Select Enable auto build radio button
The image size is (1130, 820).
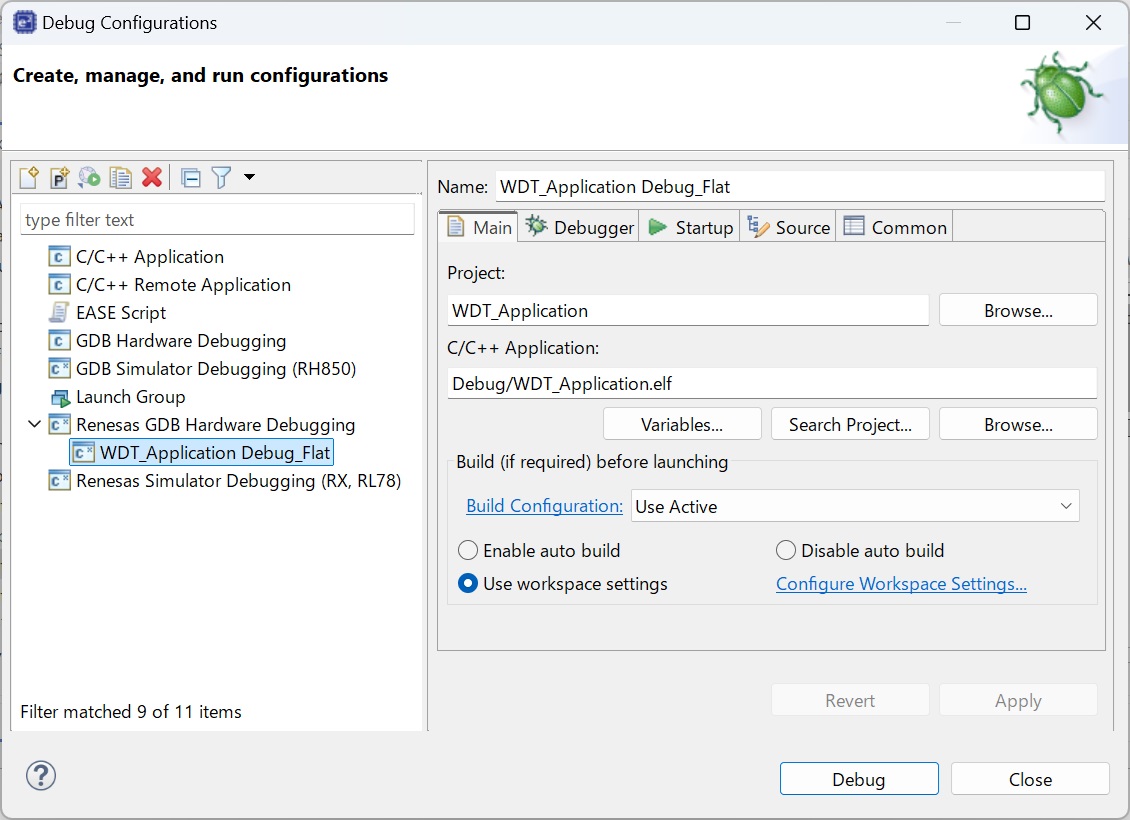[x=468, y=551]
